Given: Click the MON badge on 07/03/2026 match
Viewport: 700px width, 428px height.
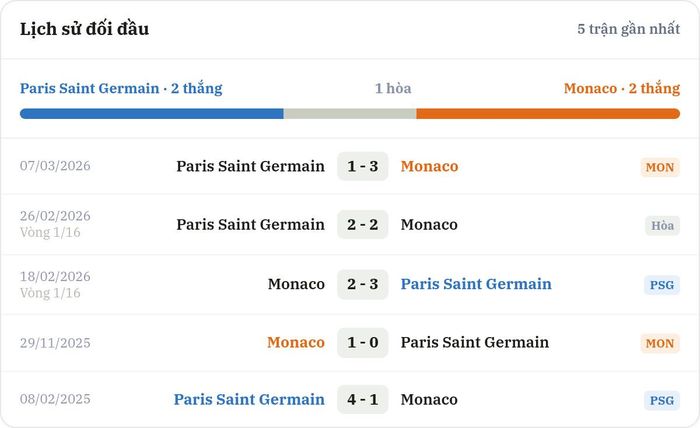Looking at the screenshot, I should tap(660, 167).
